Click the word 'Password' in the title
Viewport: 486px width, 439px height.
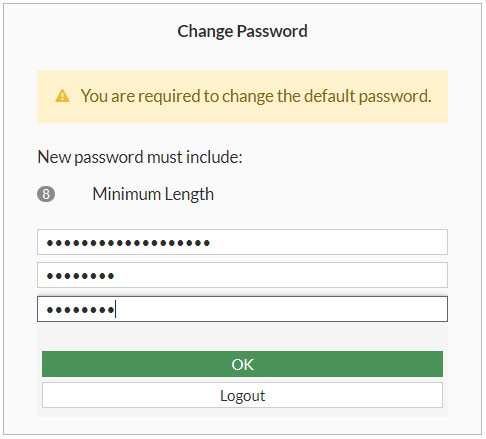pyautogui.click(x=272, y=31)
